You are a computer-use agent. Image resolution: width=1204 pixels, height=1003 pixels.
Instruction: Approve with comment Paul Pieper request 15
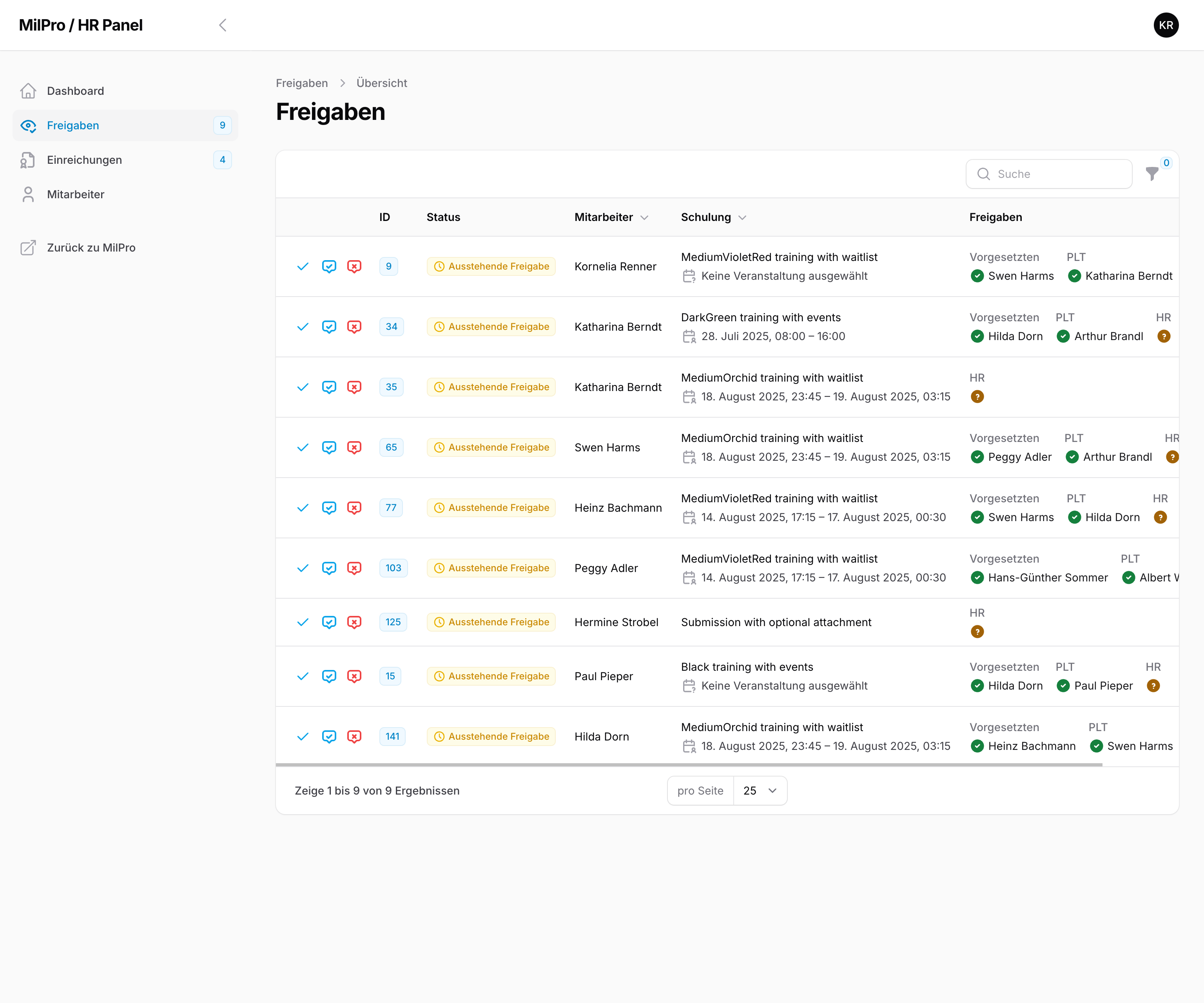click(329, 676)
